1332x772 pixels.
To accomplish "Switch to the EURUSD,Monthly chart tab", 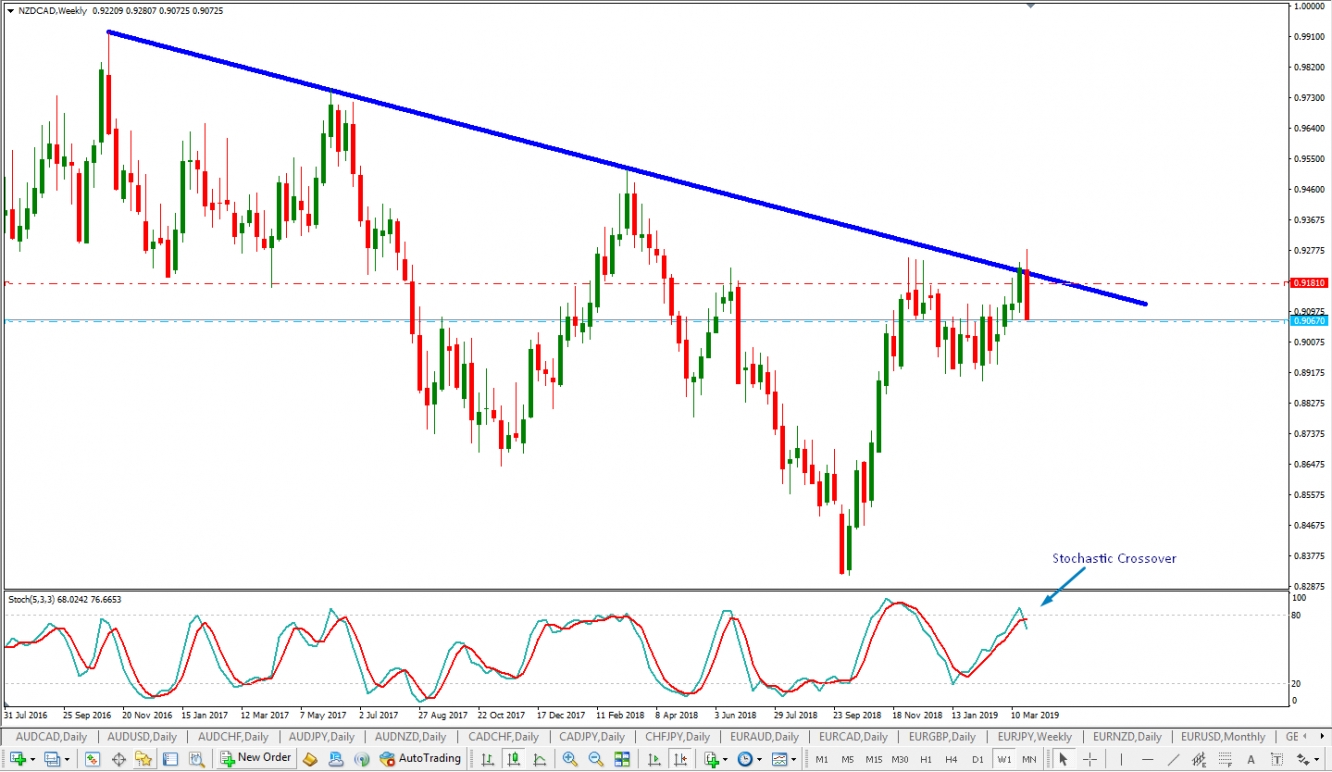I will click(x=1222, y=736).
